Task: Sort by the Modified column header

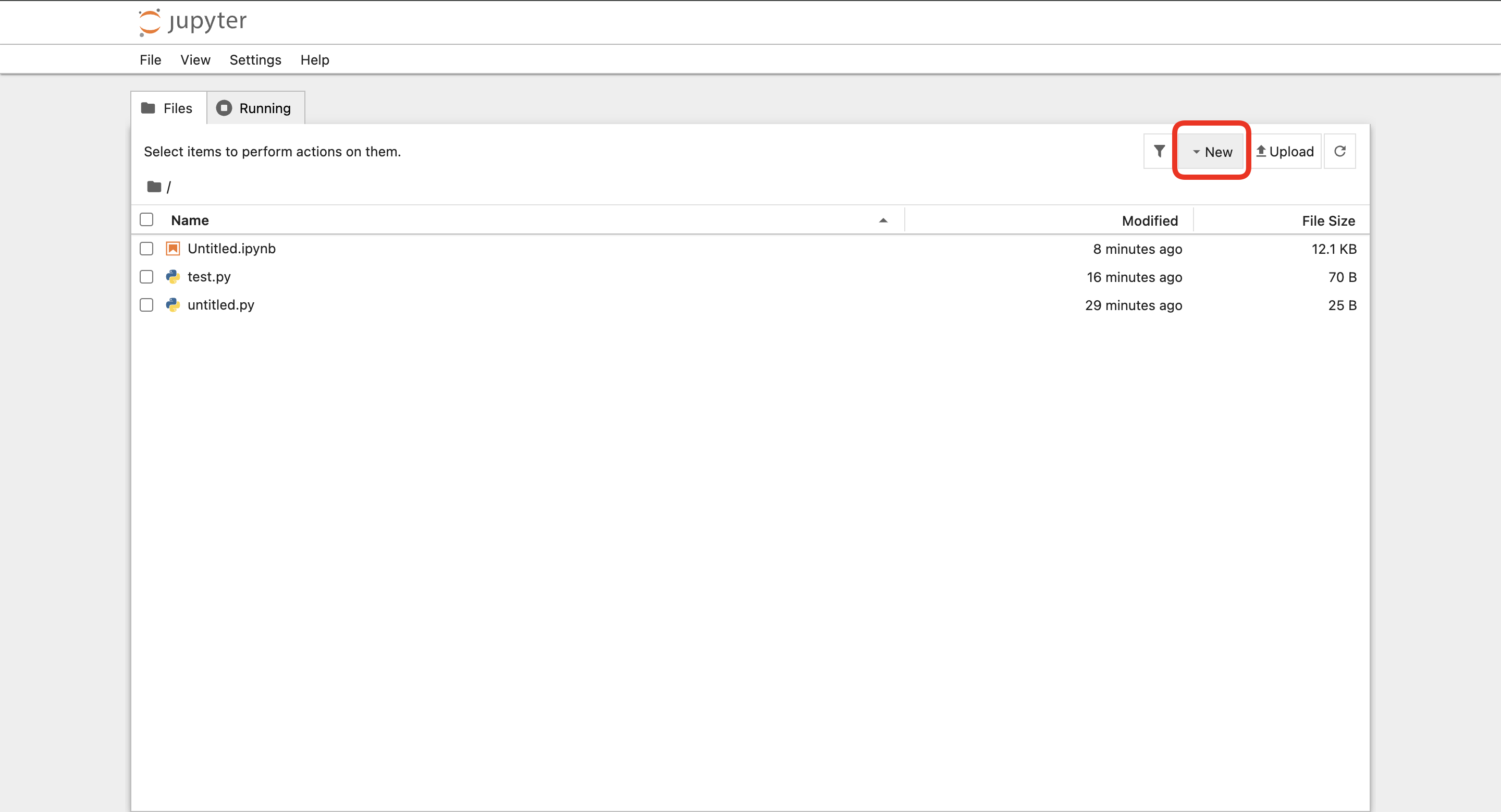Action: (1149, 221)
